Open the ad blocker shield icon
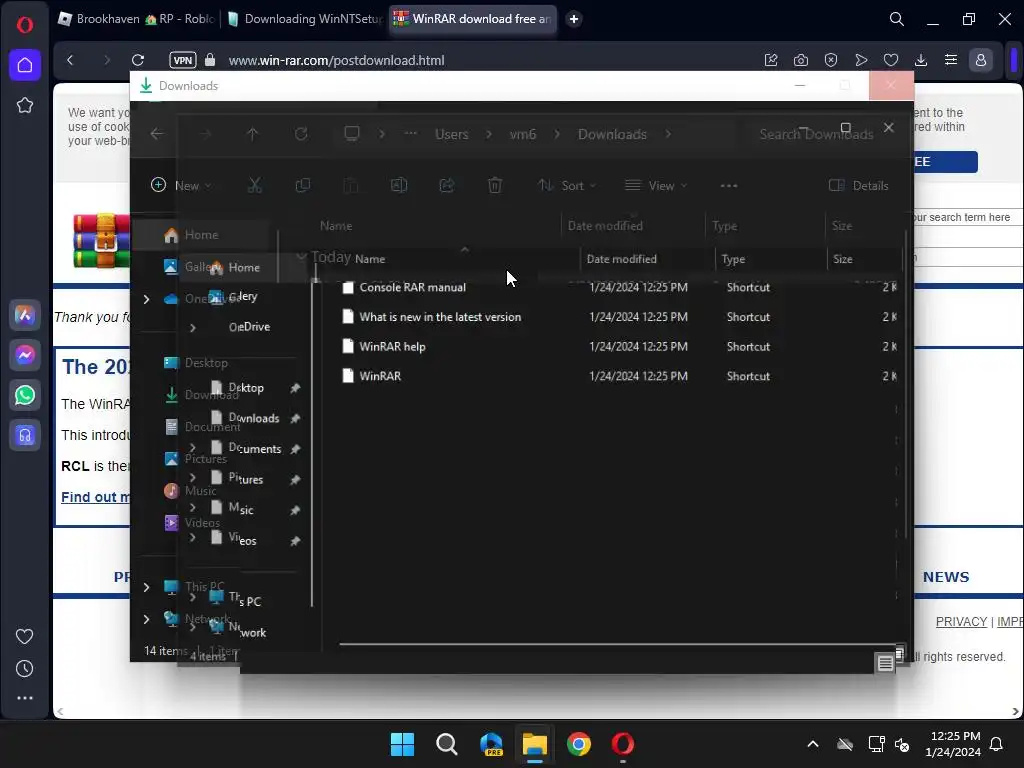This screenshot has width=1024, height=768. [831, 60]
